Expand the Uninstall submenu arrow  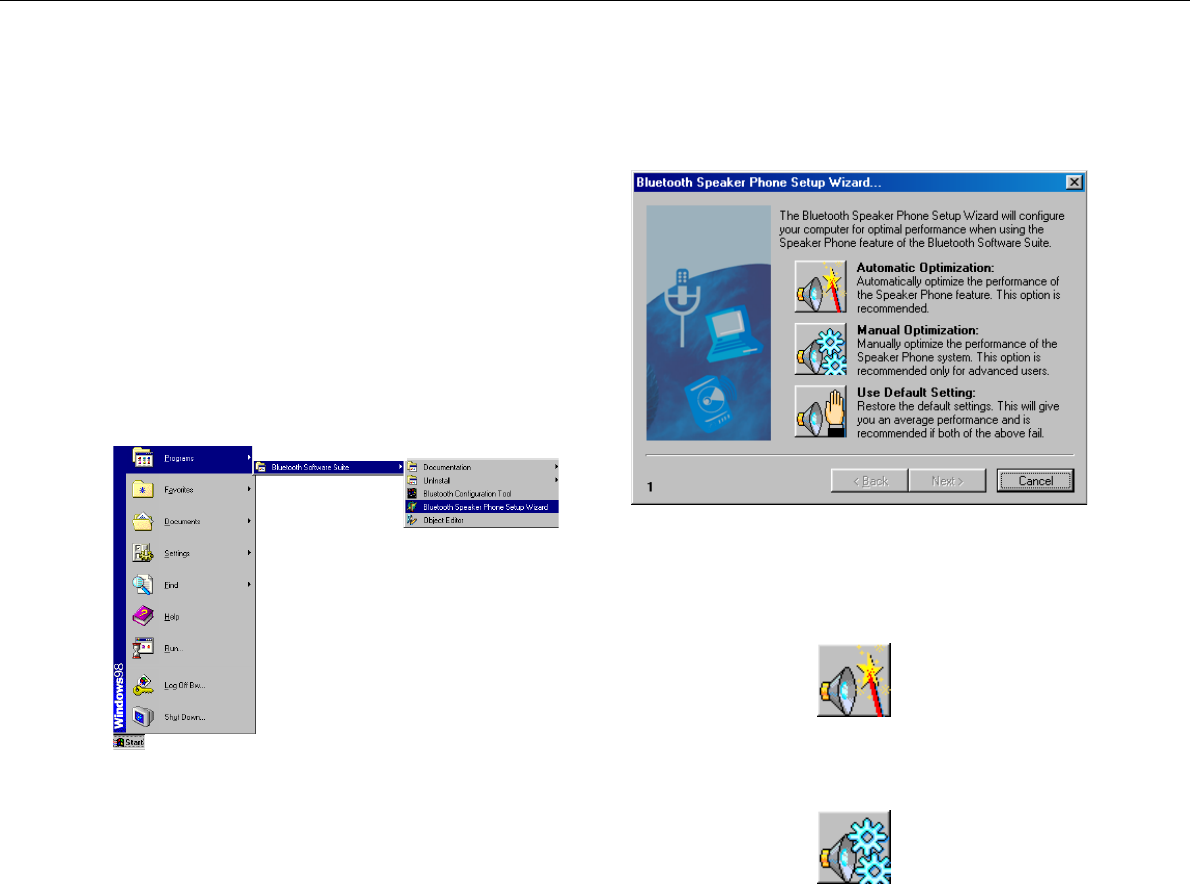coord(556,480)
